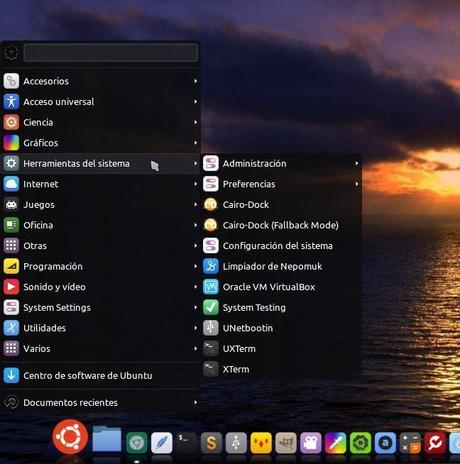Launch GIMP from the dock
460x464 pixels.
point(286,443)
